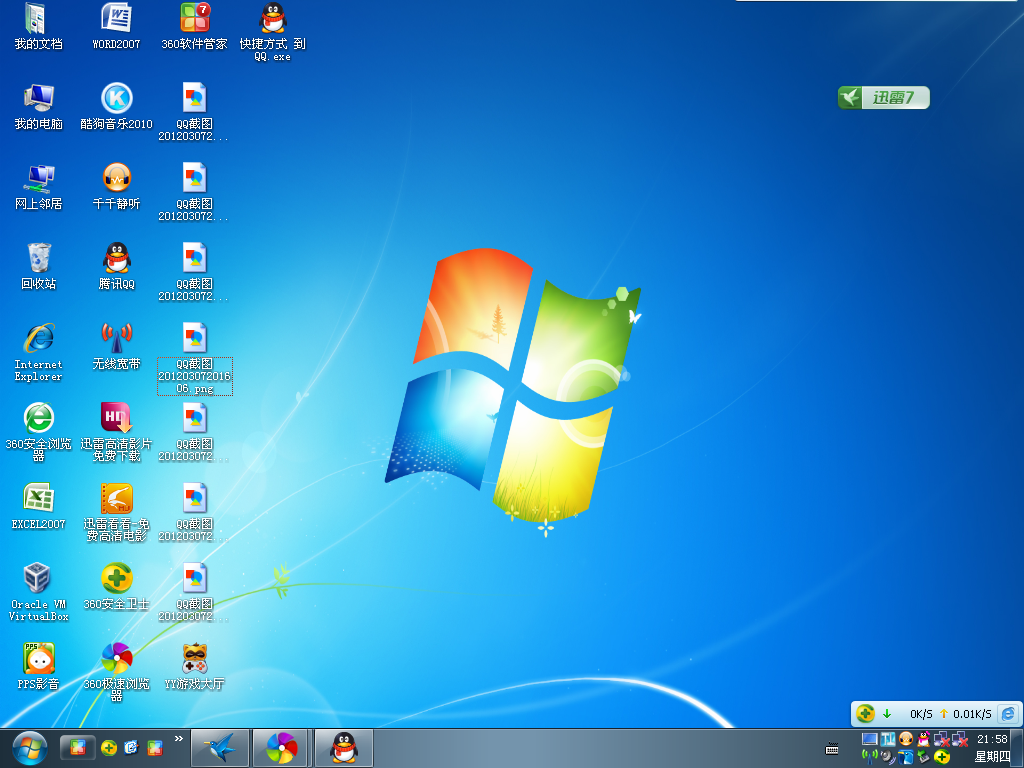Launch WORD2007 from the desktop

tap(116, 26)
